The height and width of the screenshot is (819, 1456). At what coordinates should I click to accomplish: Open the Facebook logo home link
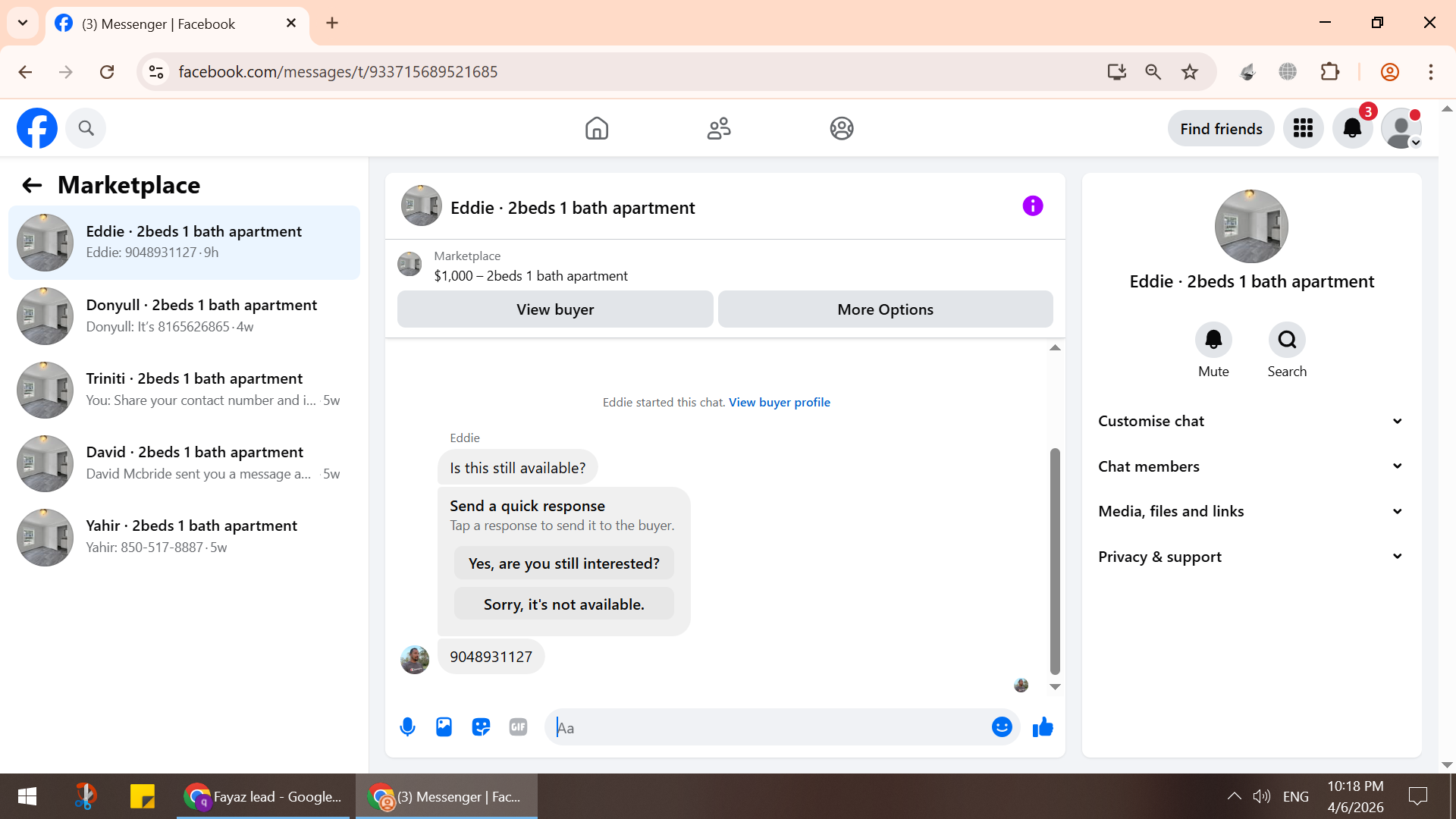coord(37,128)
